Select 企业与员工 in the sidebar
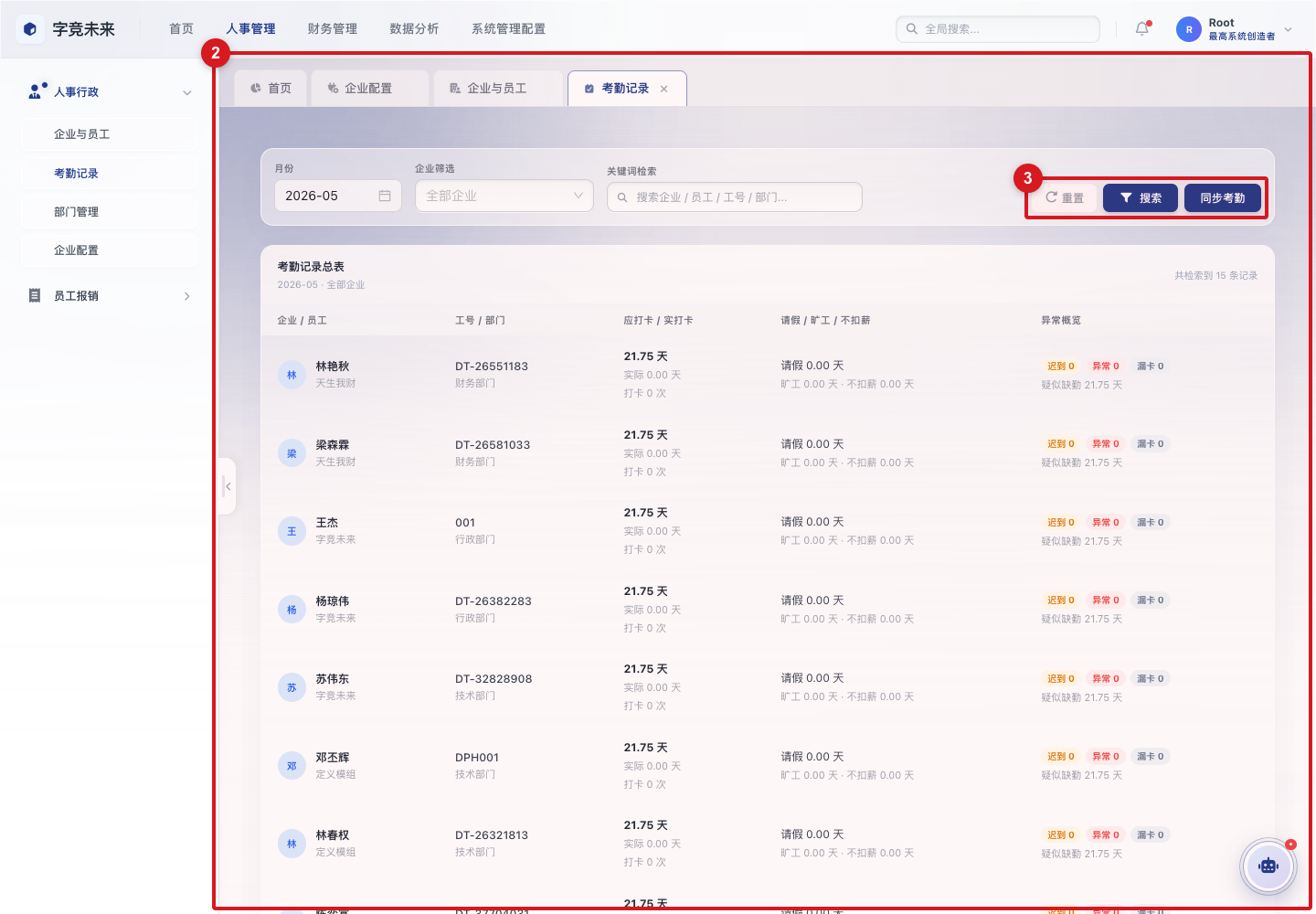 (108, 134)
